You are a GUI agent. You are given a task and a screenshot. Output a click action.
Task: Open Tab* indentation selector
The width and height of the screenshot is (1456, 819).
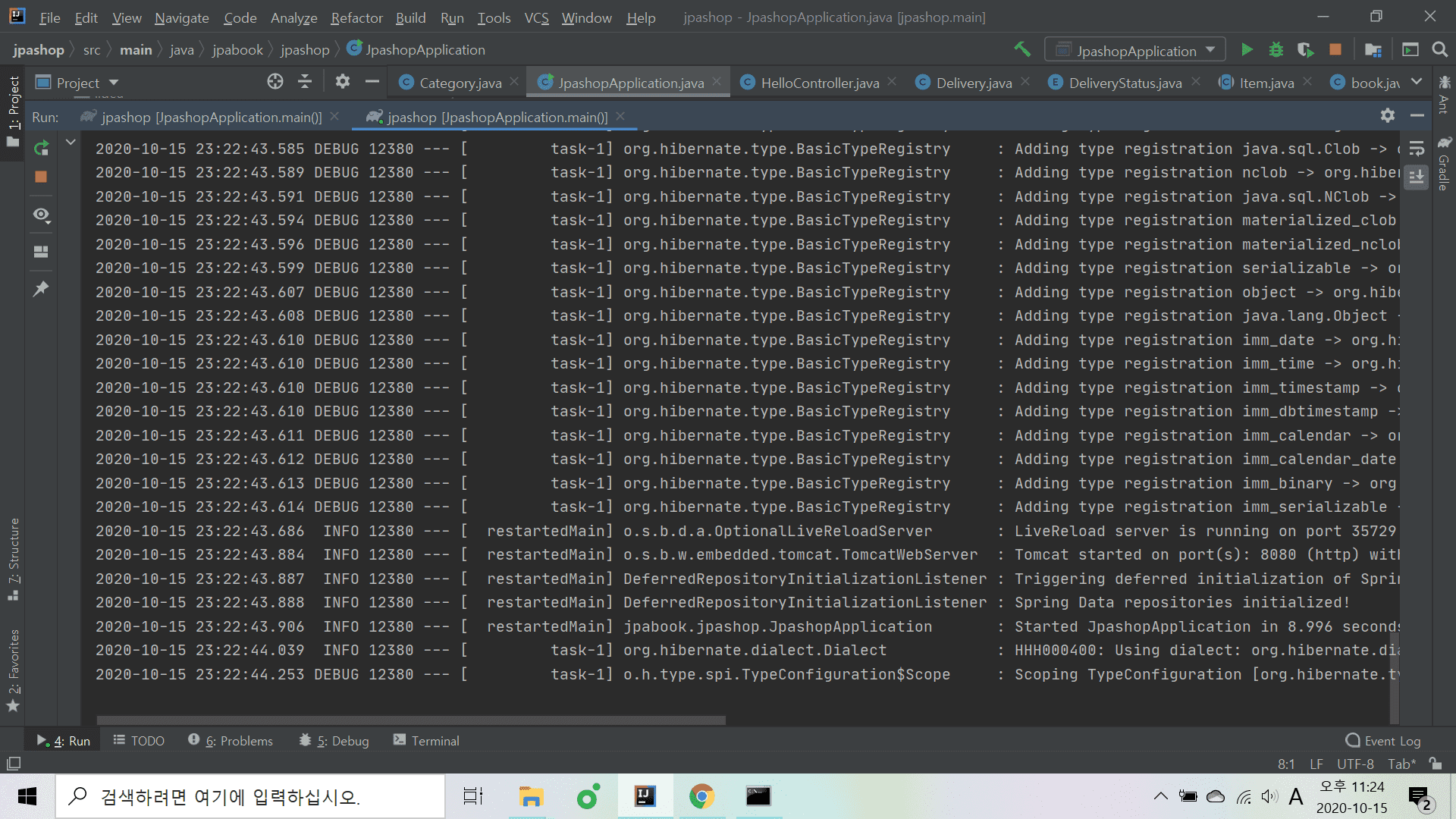point(1401,764)
